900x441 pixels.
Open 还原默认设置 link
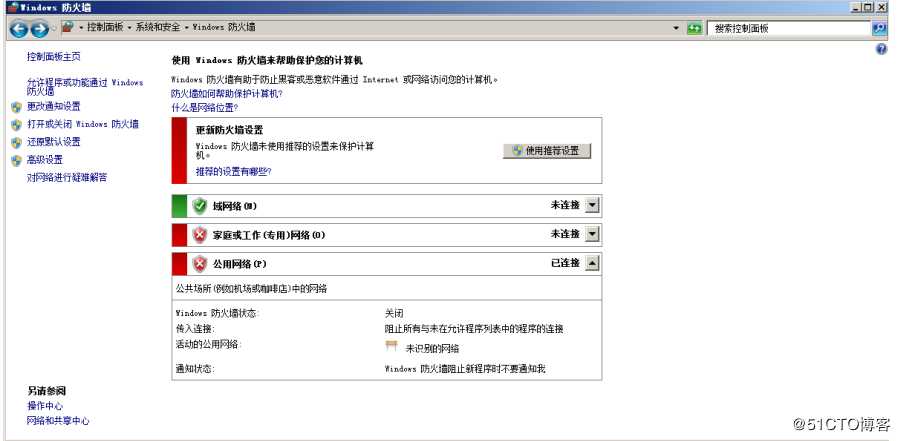pos(54,142)
